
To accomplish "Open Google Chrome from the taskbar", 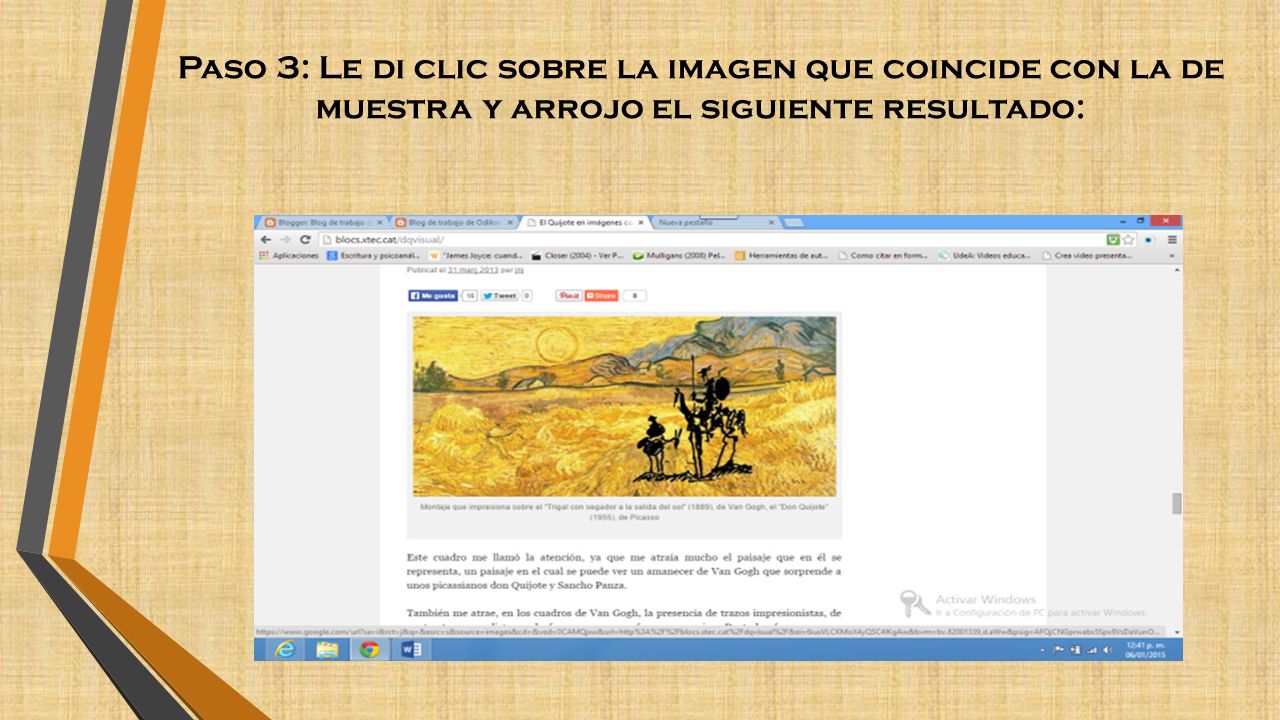I will 369,650.
